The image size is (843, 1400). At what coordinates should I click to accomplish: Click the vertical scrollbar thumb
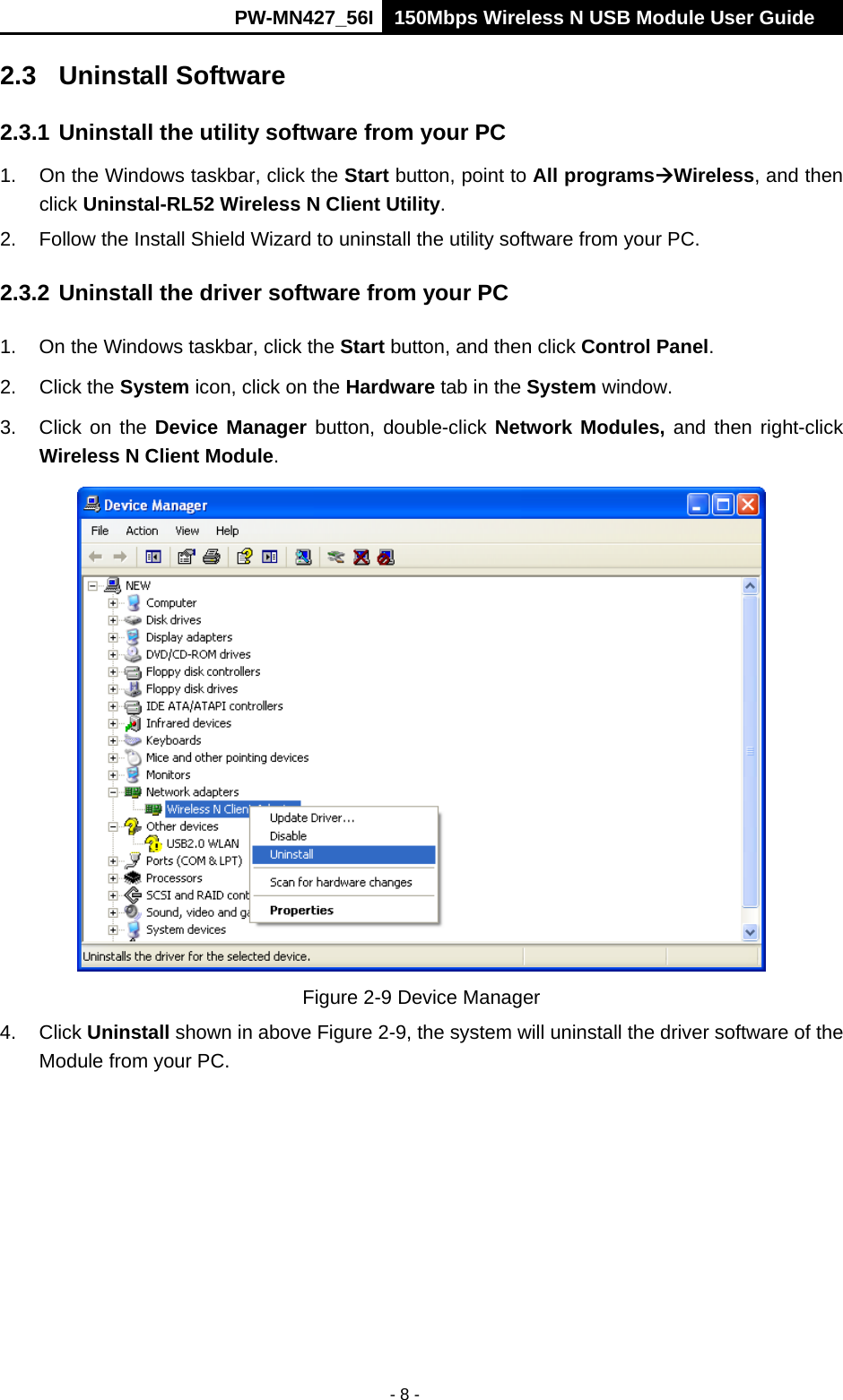coord(751,751)
